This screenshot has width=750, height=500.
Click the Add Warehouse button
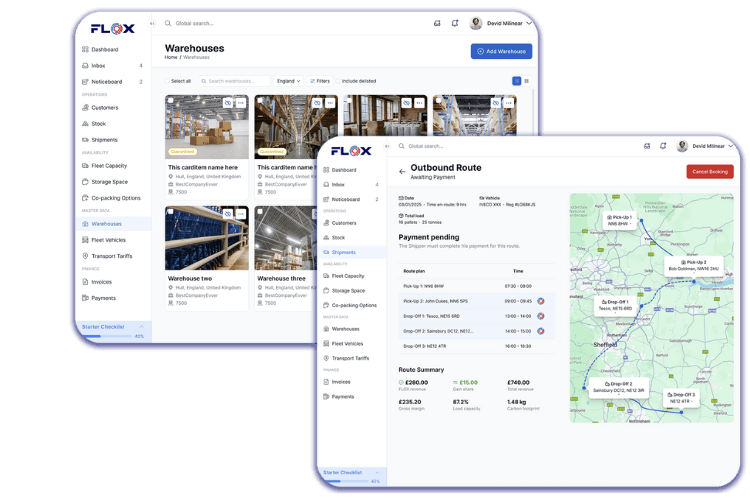pyautogui.click(x=501, y=51)
